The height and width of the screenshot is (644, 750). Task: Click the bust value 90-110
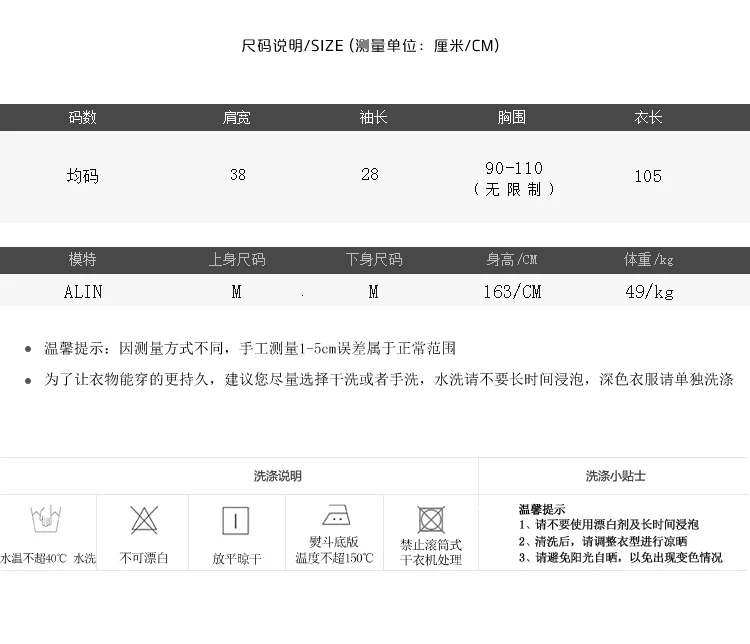[x=514, y=168]
